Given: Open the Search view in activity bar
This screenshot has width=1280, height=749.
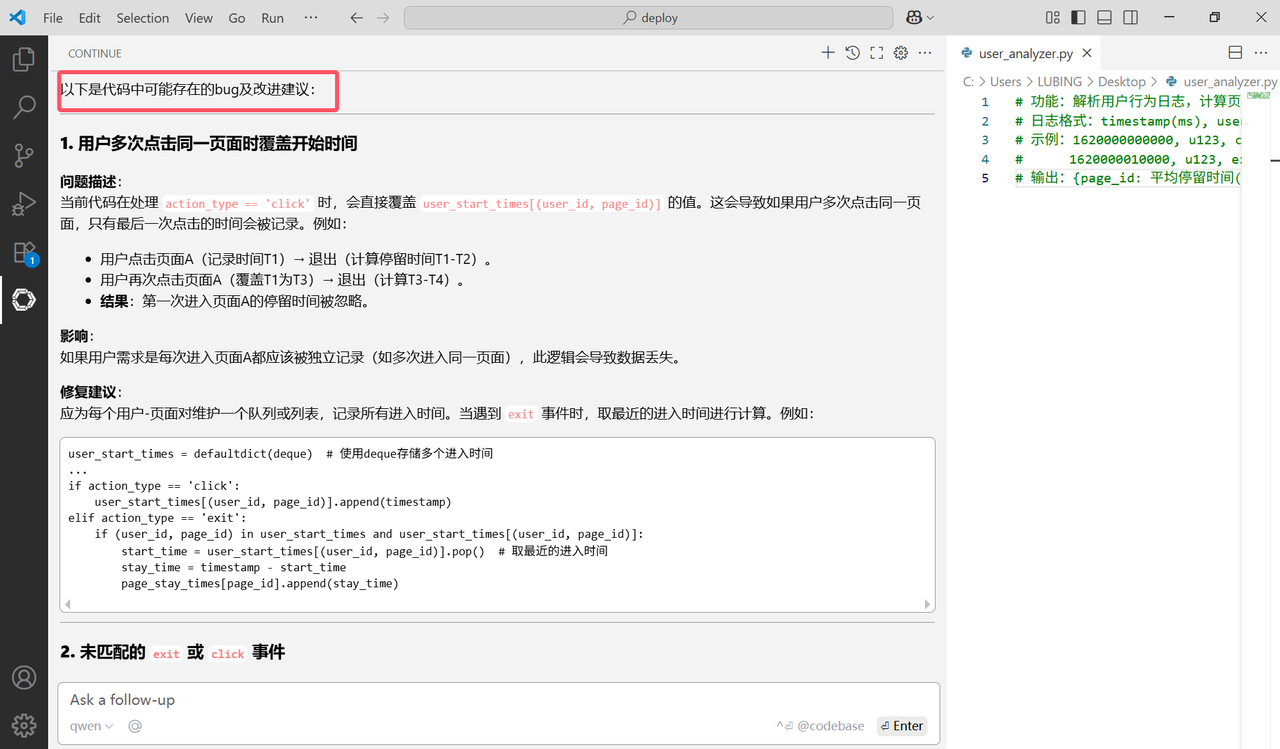Looking at the screenshot, I should (x=24, y=107).
